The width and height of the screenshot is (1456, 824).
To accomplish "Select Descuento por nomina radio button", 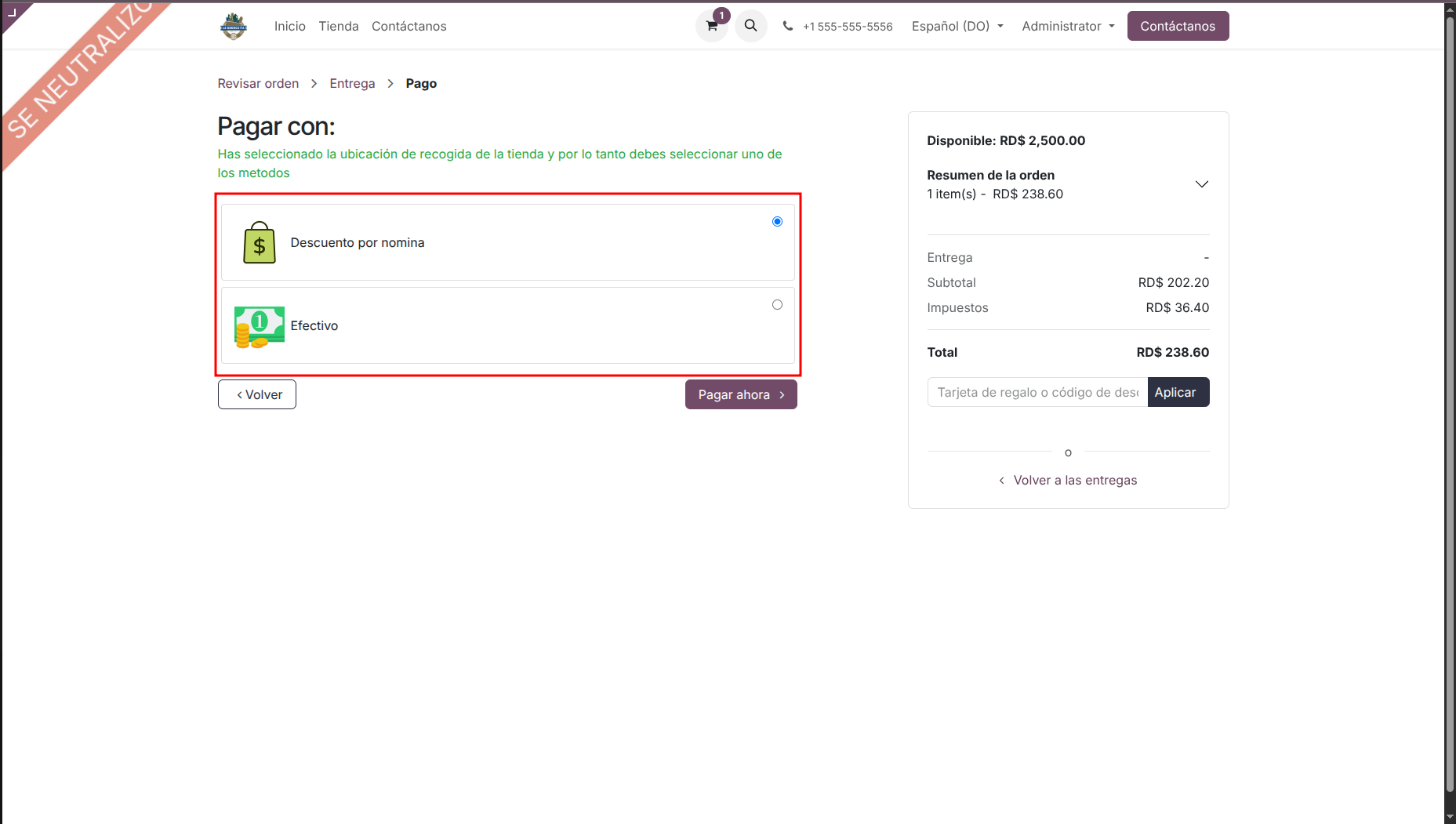I will coord(777,222).
